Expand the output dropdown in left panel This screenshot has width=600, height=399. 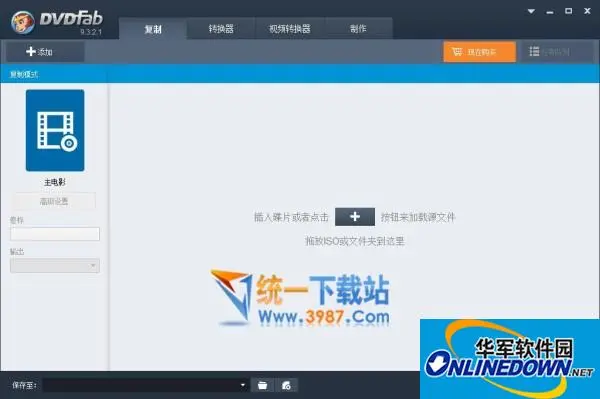55,265
